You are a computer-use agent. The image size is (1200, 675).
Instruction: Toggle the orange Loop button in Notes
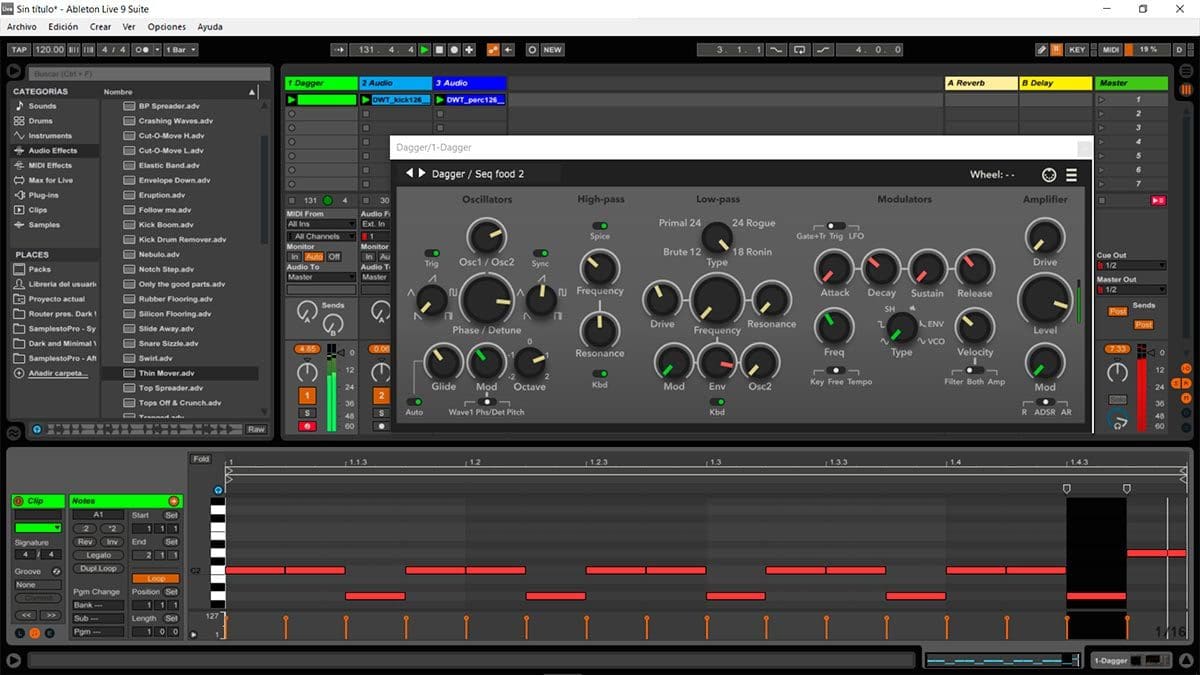[x=156, y=579]
